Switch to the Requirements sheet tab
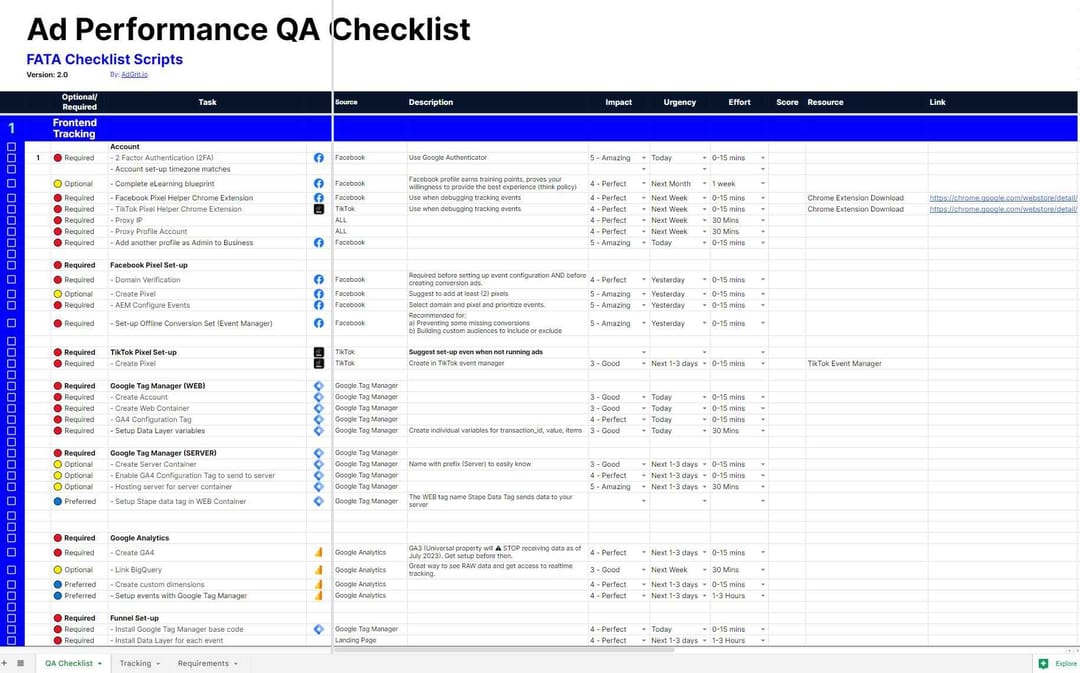Viewport: 1080px width, 673px height. click(x=203, y=663)
